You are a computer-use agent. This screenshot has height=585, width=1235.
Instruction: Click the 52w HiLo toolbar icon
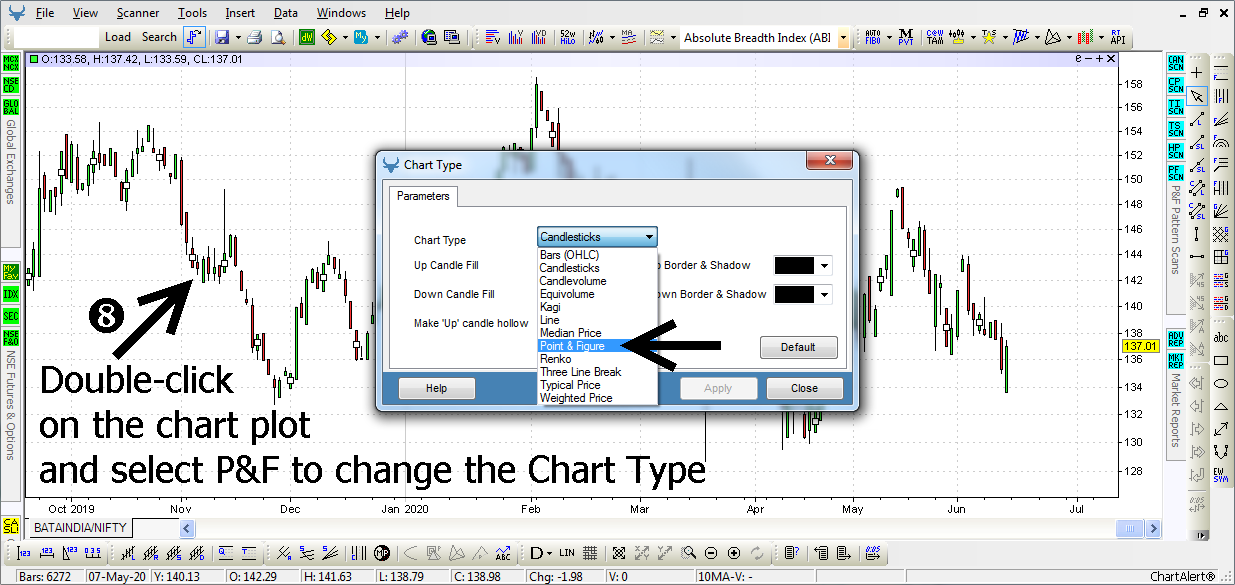point(568,38)
